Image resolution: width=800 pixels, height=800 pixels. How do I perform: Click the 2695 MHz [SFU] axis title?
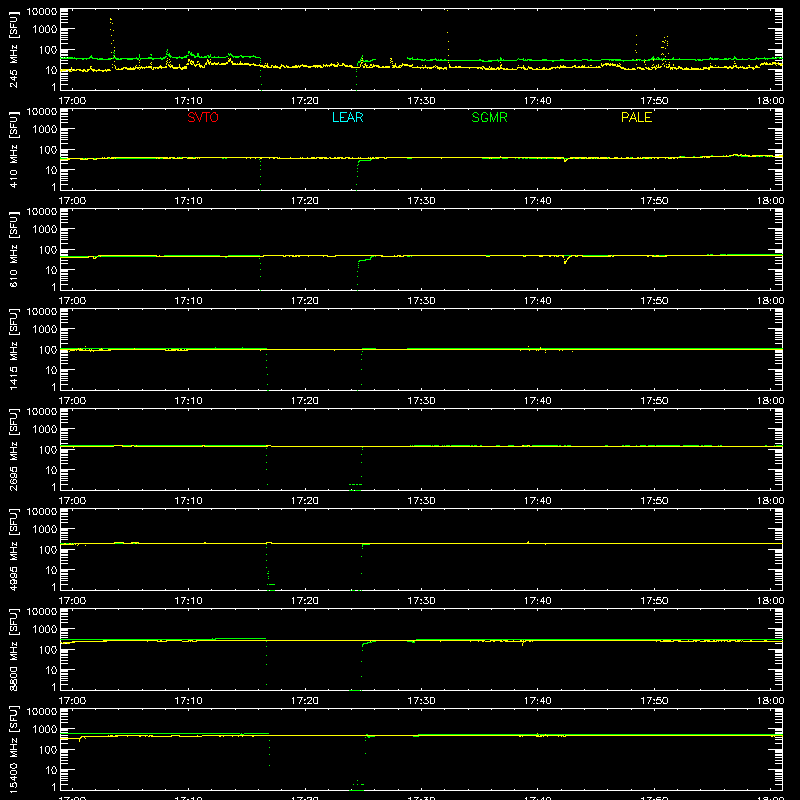coord(14,449)
